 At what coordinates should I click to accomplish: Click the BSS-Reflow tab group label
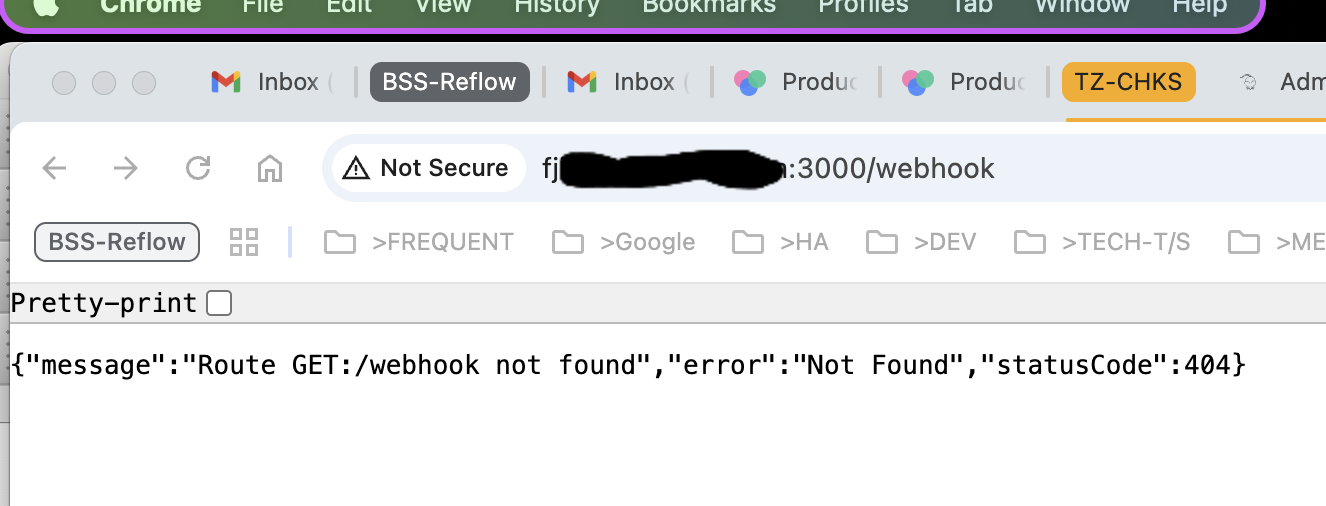[x=450, y=82]
